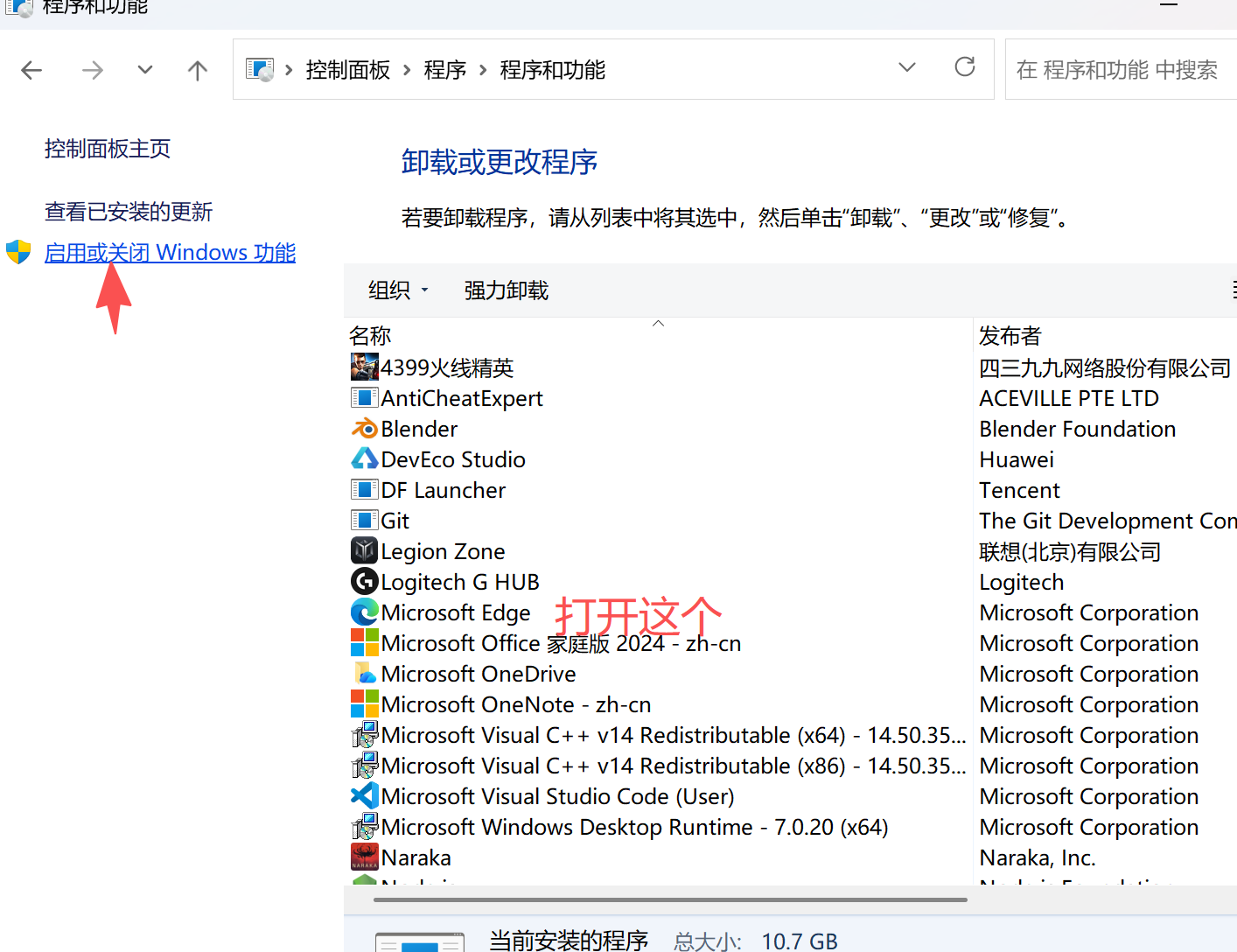1237x952 pixels.
Task: Refresh the Programs and Features list
Action: click(965, 67)
